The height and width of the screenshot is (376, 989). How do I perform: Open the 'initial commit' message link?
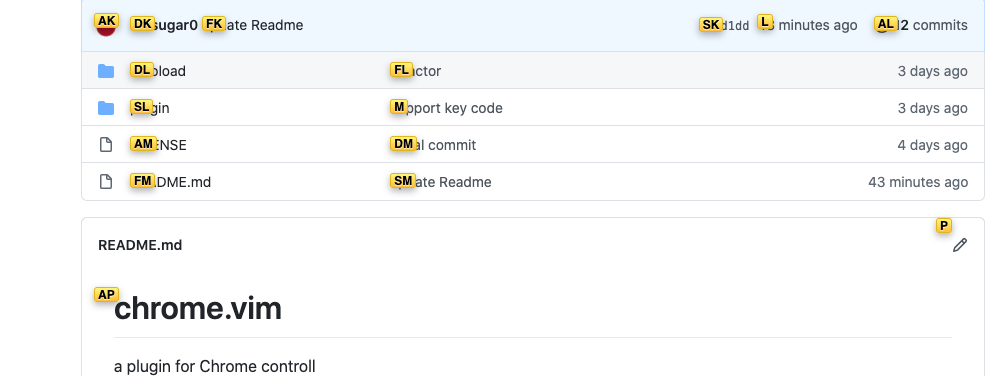(x=433, y=145)
